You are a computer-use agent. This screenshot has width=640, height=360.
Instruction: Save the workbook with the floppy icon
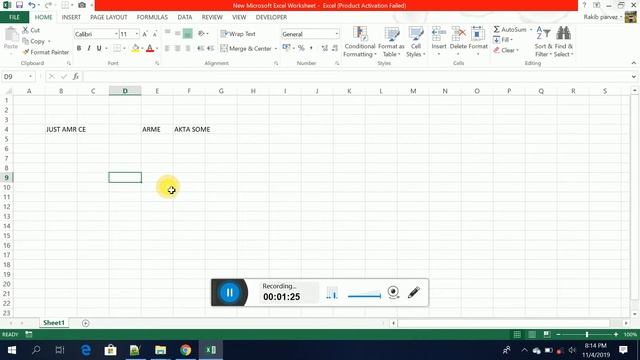pyautogui.click(x=19, y=5)
